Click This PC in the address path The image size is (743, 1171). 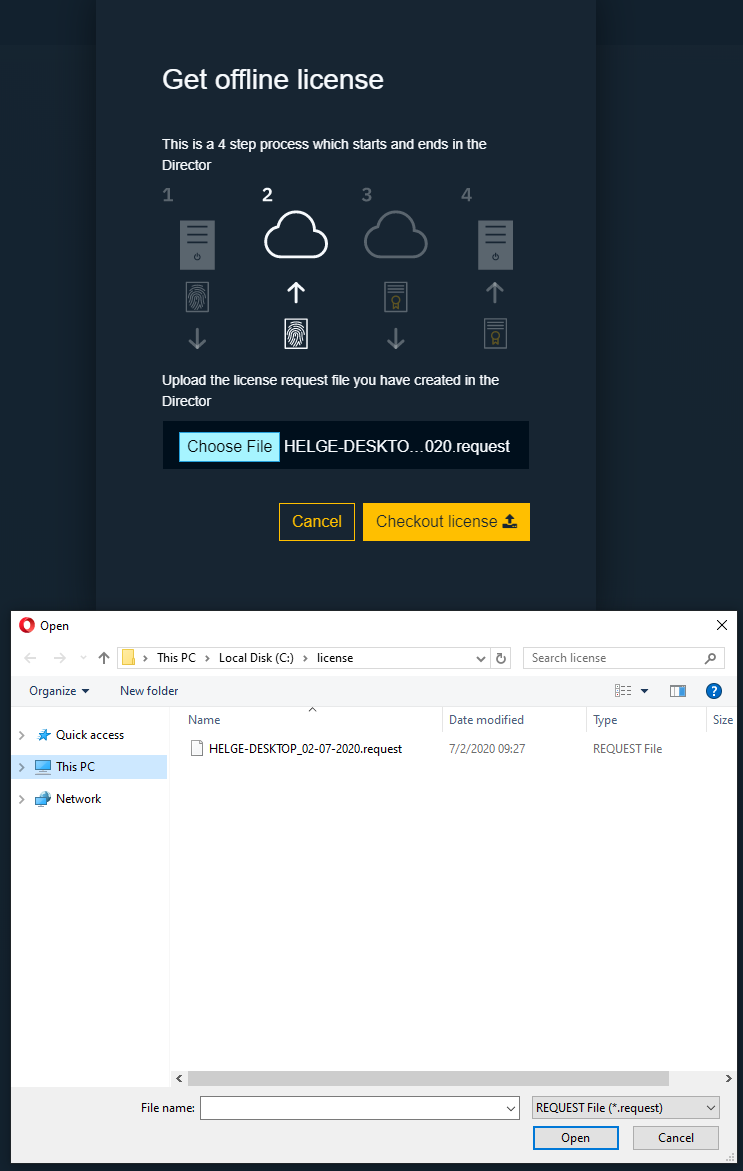(x=176, y=658)
